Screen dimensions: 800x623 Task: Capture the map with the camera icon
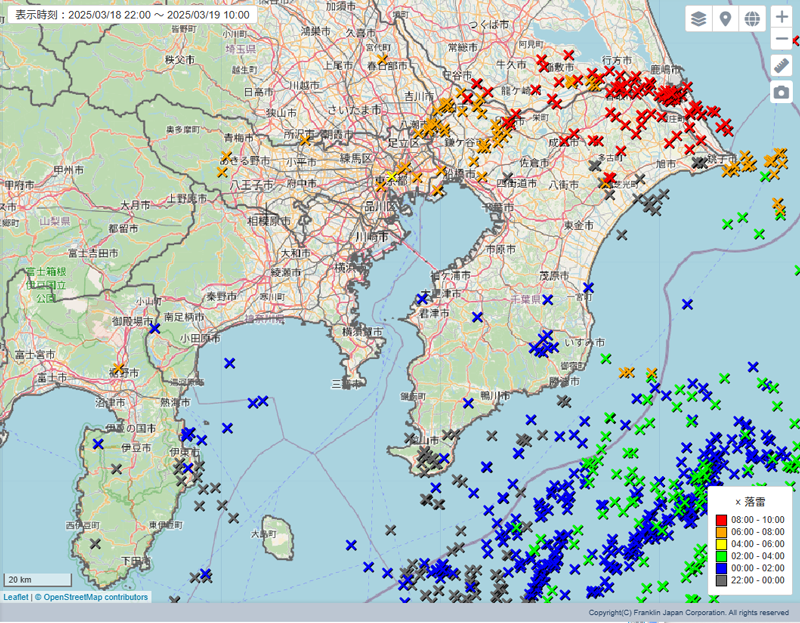[782, 92]
